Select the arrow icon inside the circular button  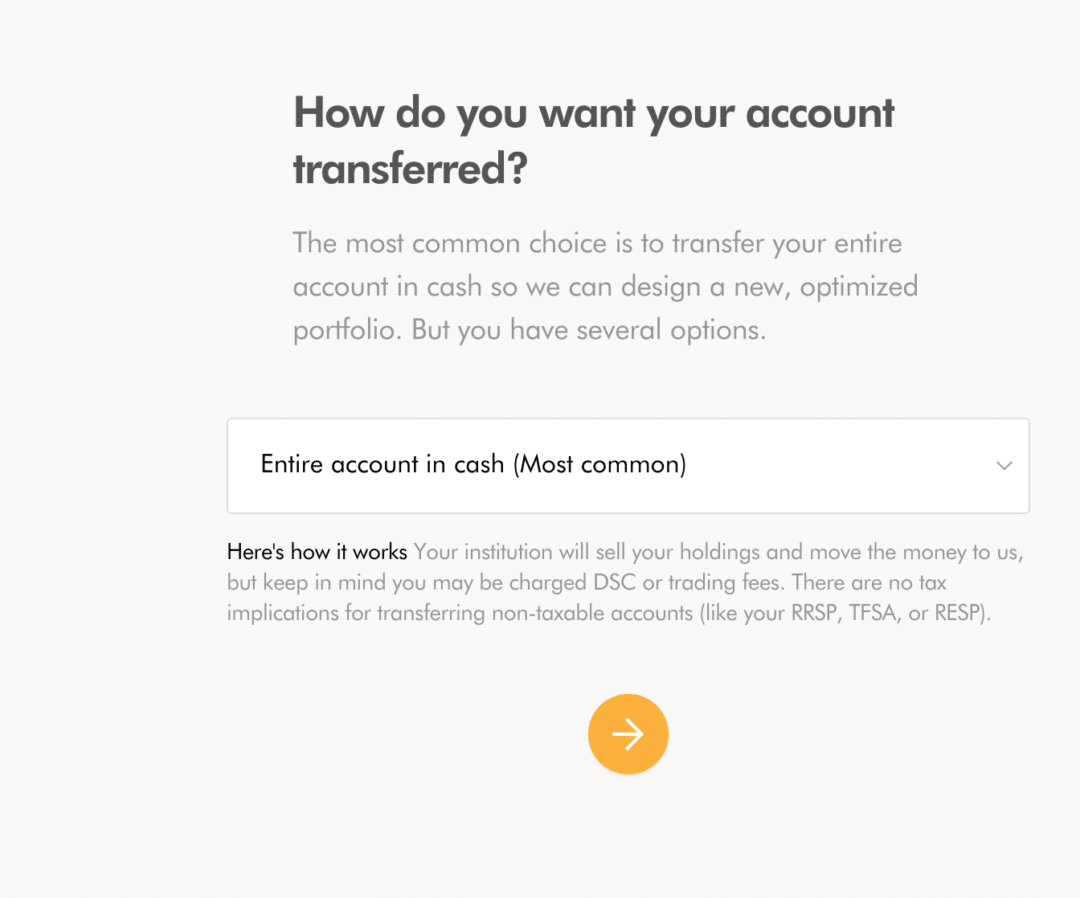coord(628,734)
